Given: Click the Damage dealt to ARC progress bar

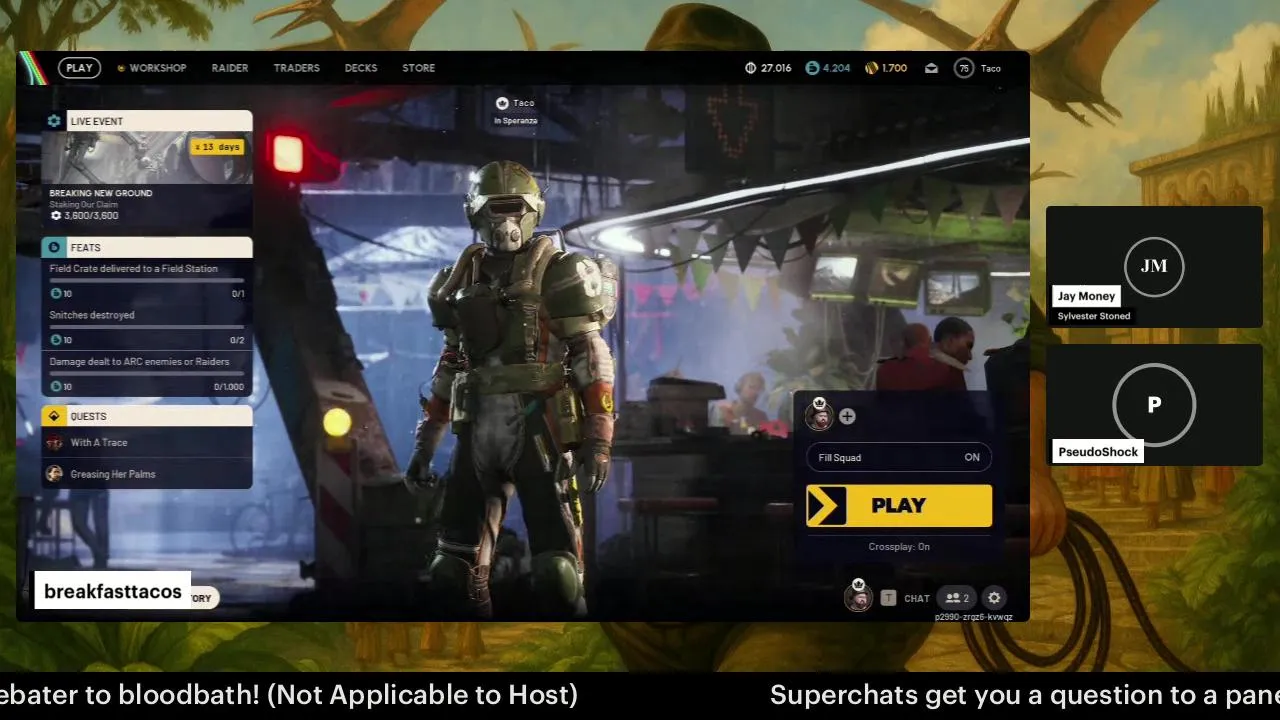Looking at the screenshot, I should point(147,374).
